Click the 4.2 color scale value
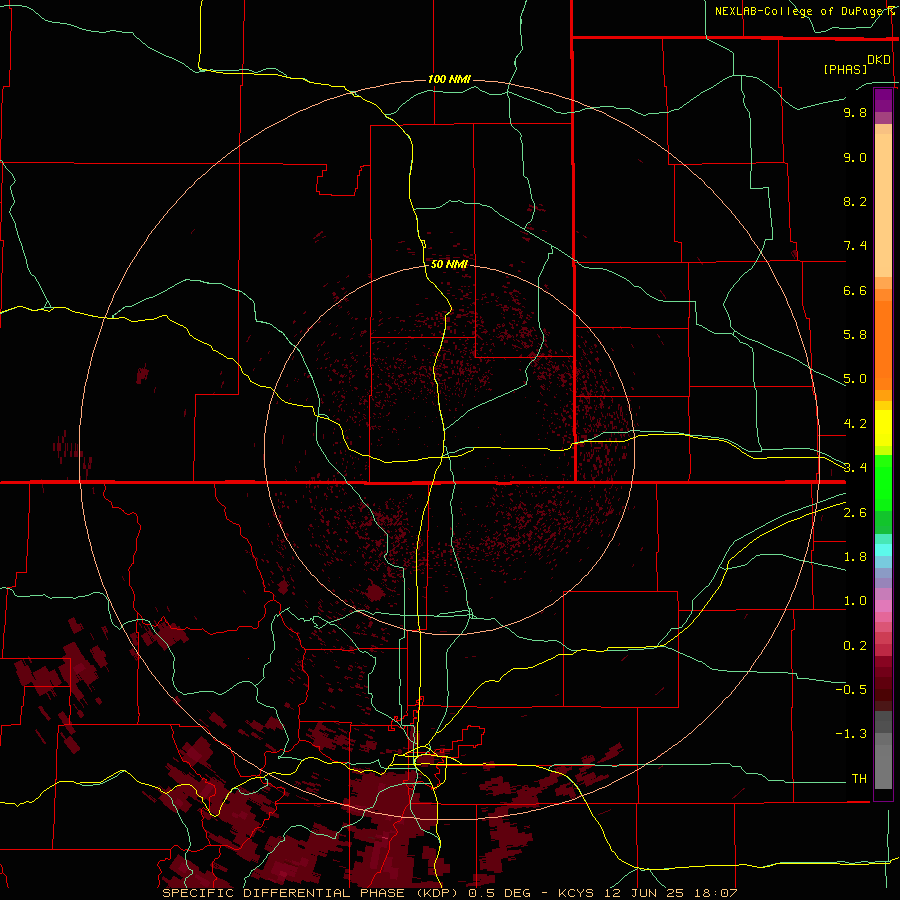The width and height of the screenshot is (900, 900). pos(855,424)
